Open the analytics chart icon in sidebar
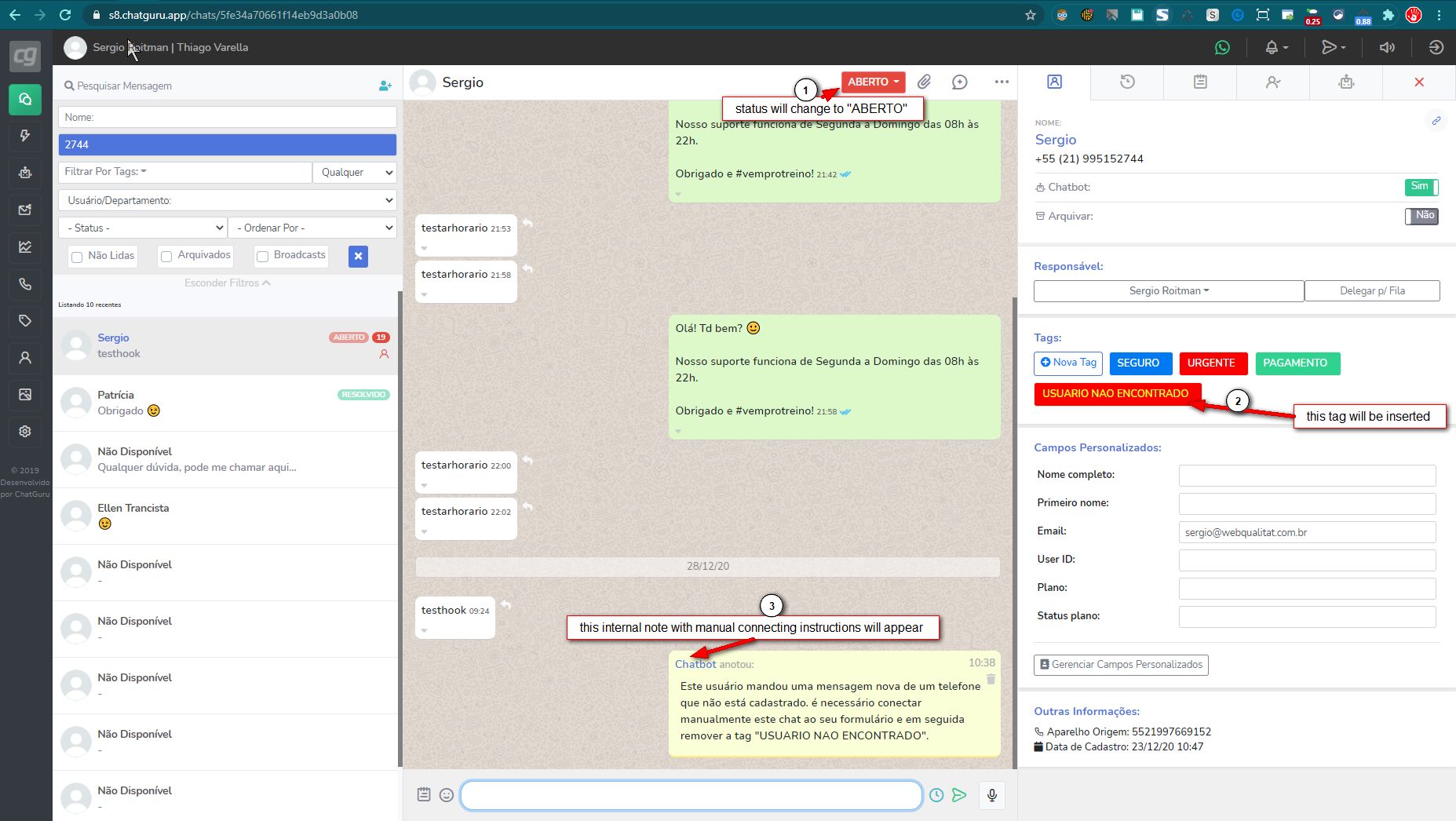1456x821 pixels. click(25, 246)
